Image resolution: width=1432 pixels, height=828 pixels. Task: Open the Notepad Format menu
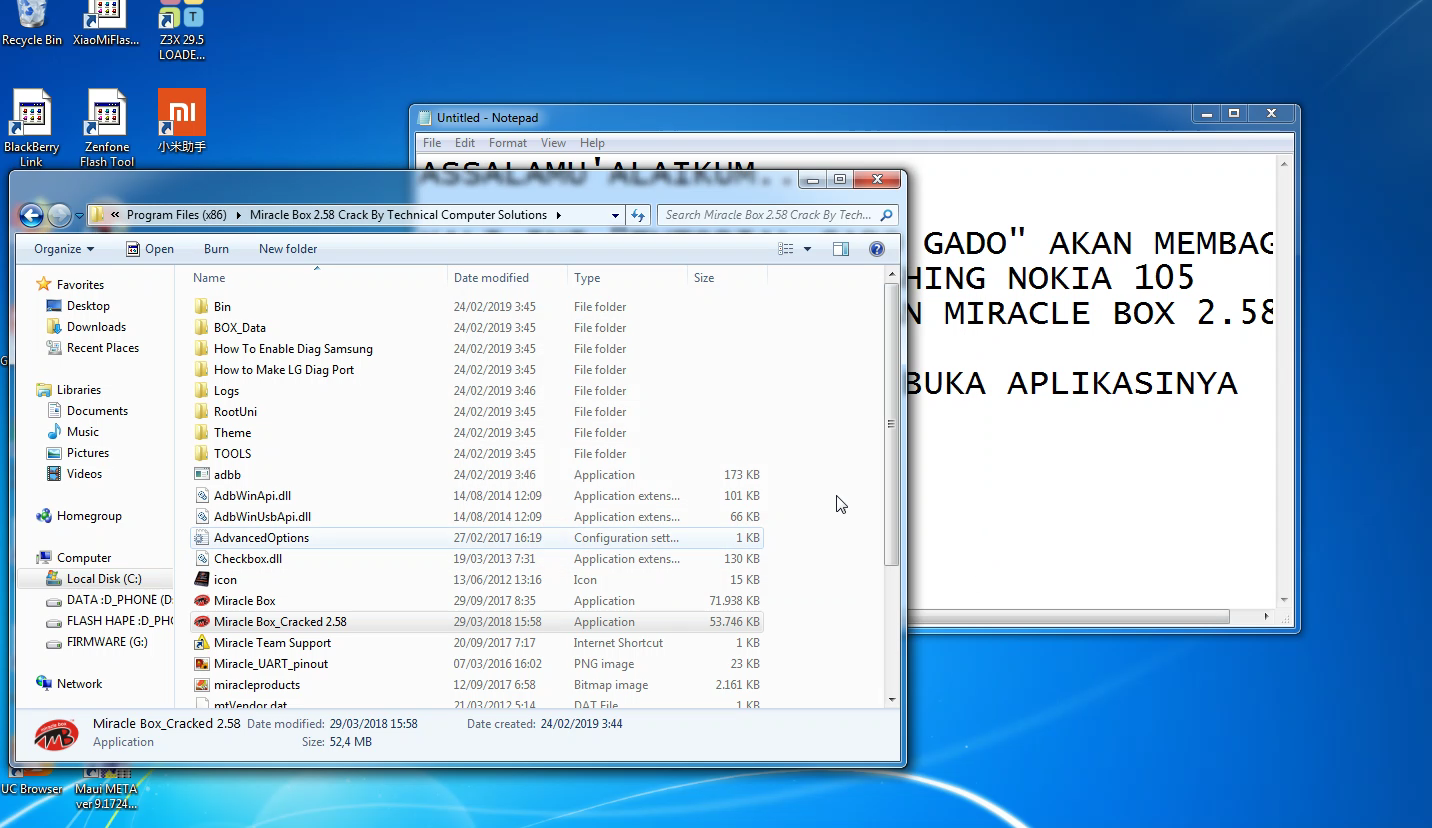pyautogui.click(x=508, y=143)
